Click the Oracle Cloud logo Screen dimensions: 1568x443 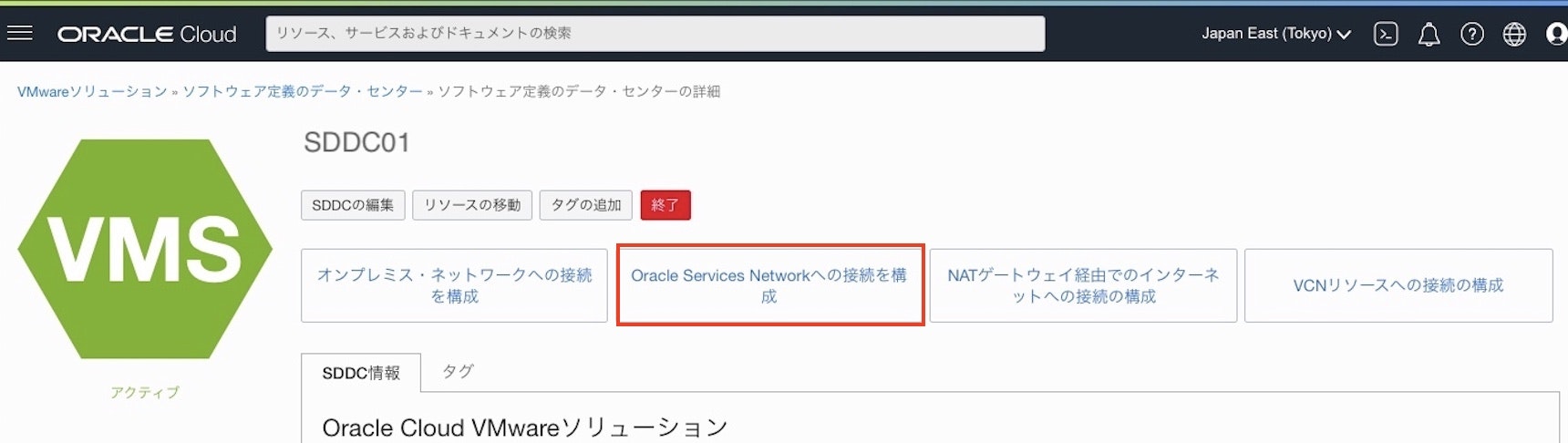click(147, 35)
